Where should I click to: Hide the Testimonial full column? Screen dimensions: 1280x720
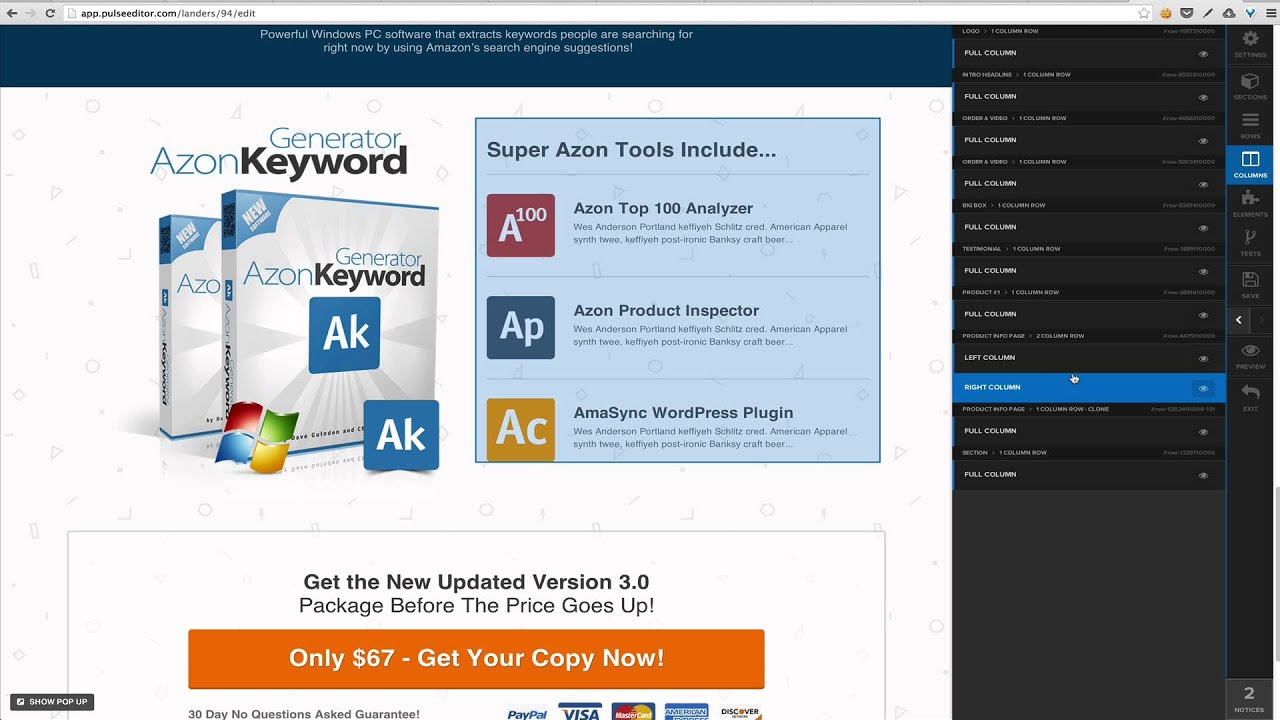(x=1203, y=271)
